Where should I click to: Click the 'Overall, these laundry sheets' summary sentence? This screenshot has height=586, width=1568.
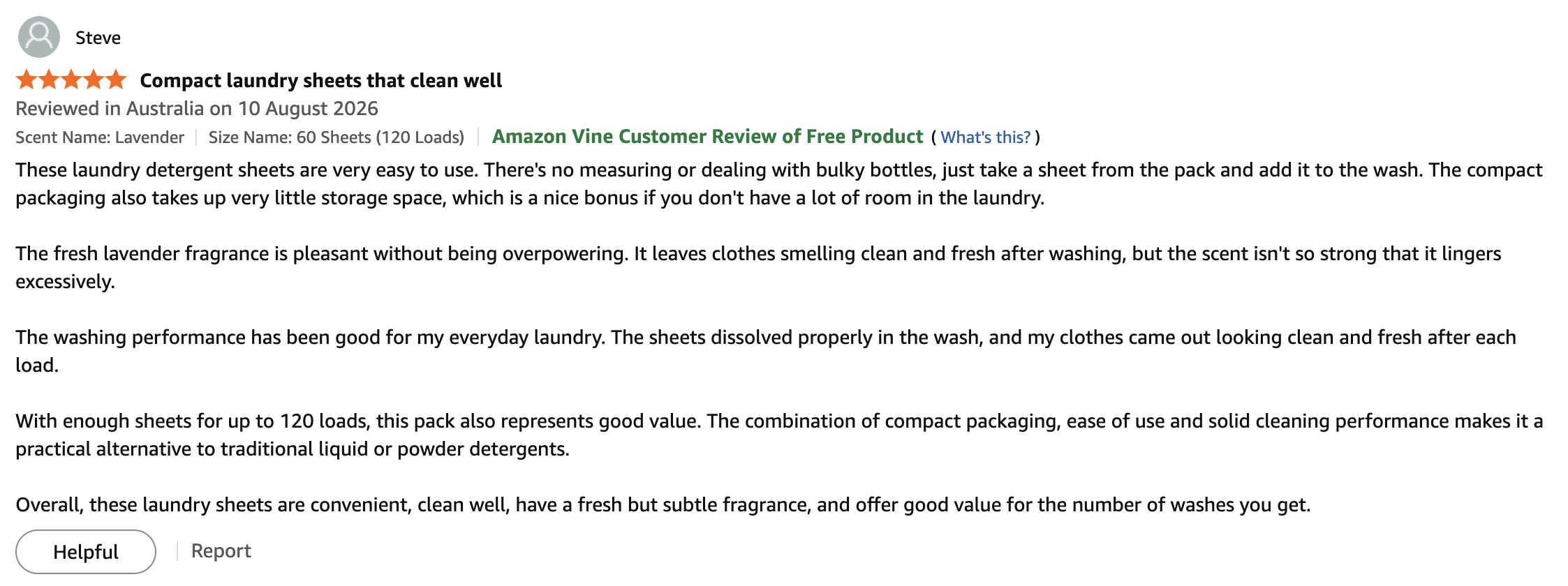pyautogui.click(x=663, y=505)
